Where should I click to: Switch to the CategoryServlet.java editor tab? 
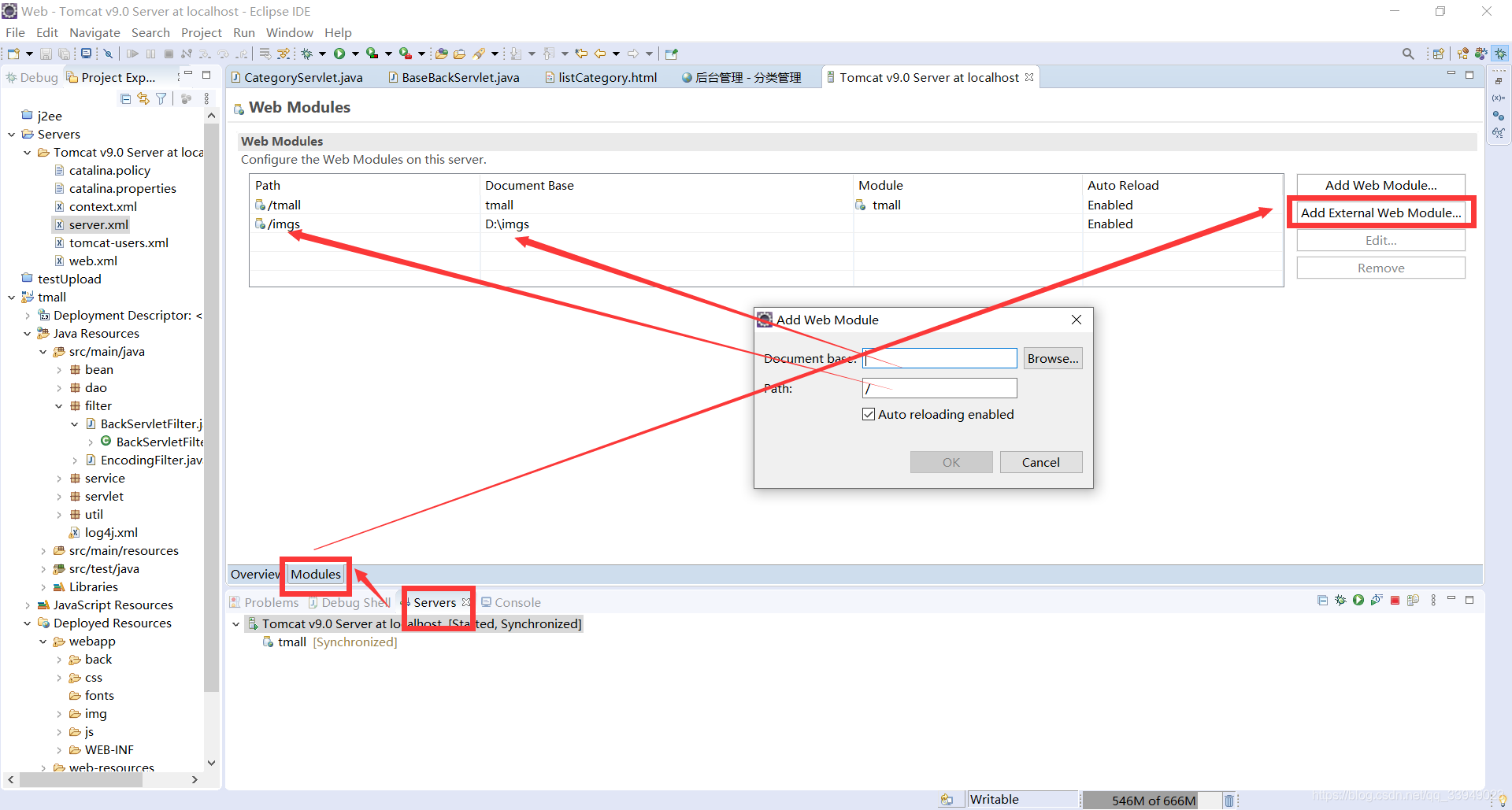(x=296, y=77)
